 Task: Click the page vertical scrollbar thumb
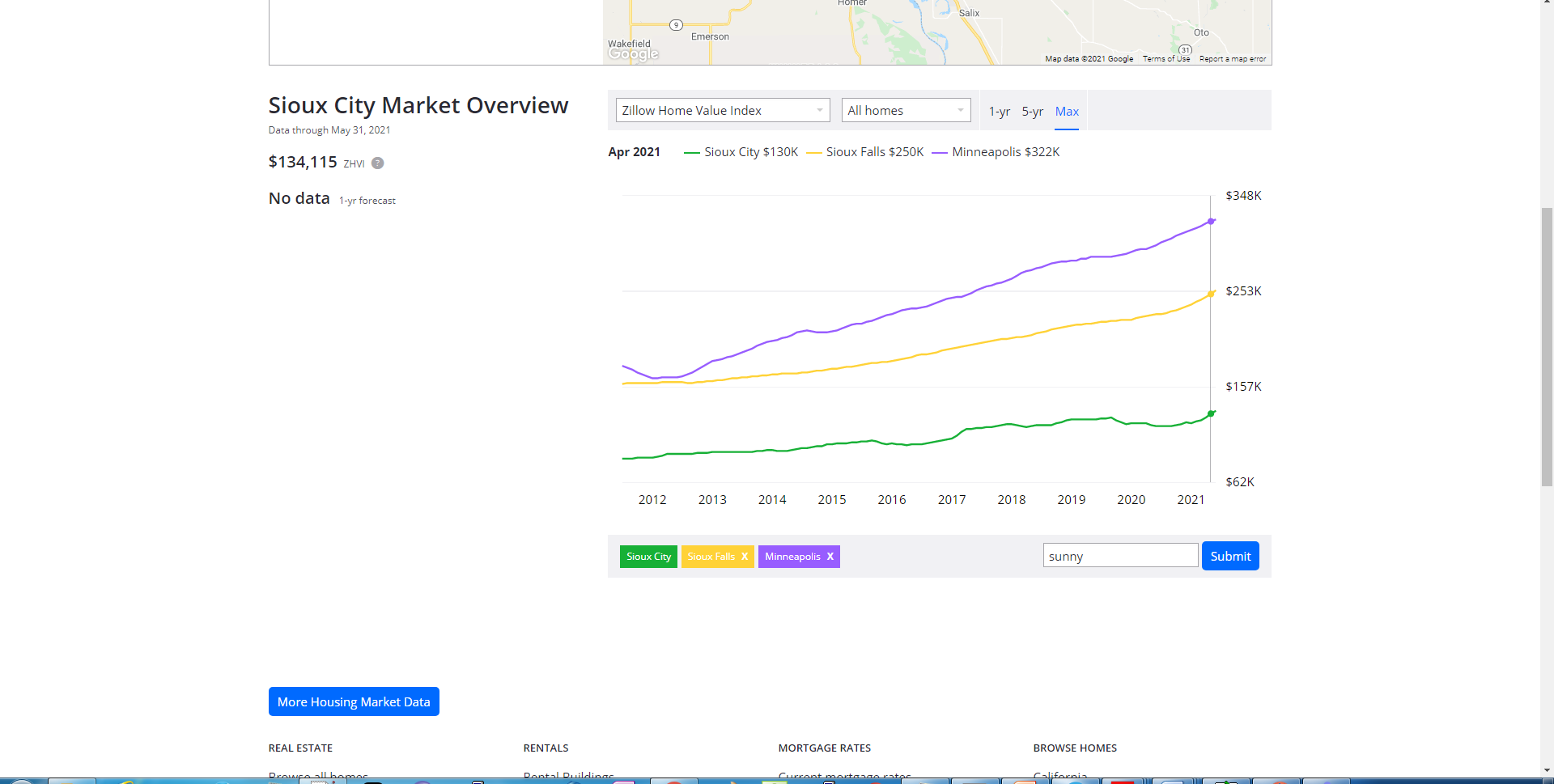(1547, 347)
